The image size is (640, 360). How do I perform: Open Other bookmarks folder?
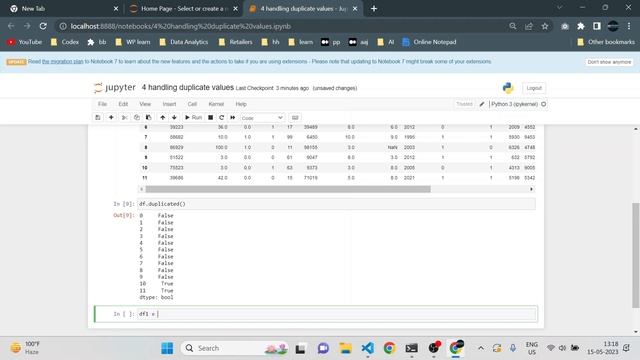tap(606, 42)
